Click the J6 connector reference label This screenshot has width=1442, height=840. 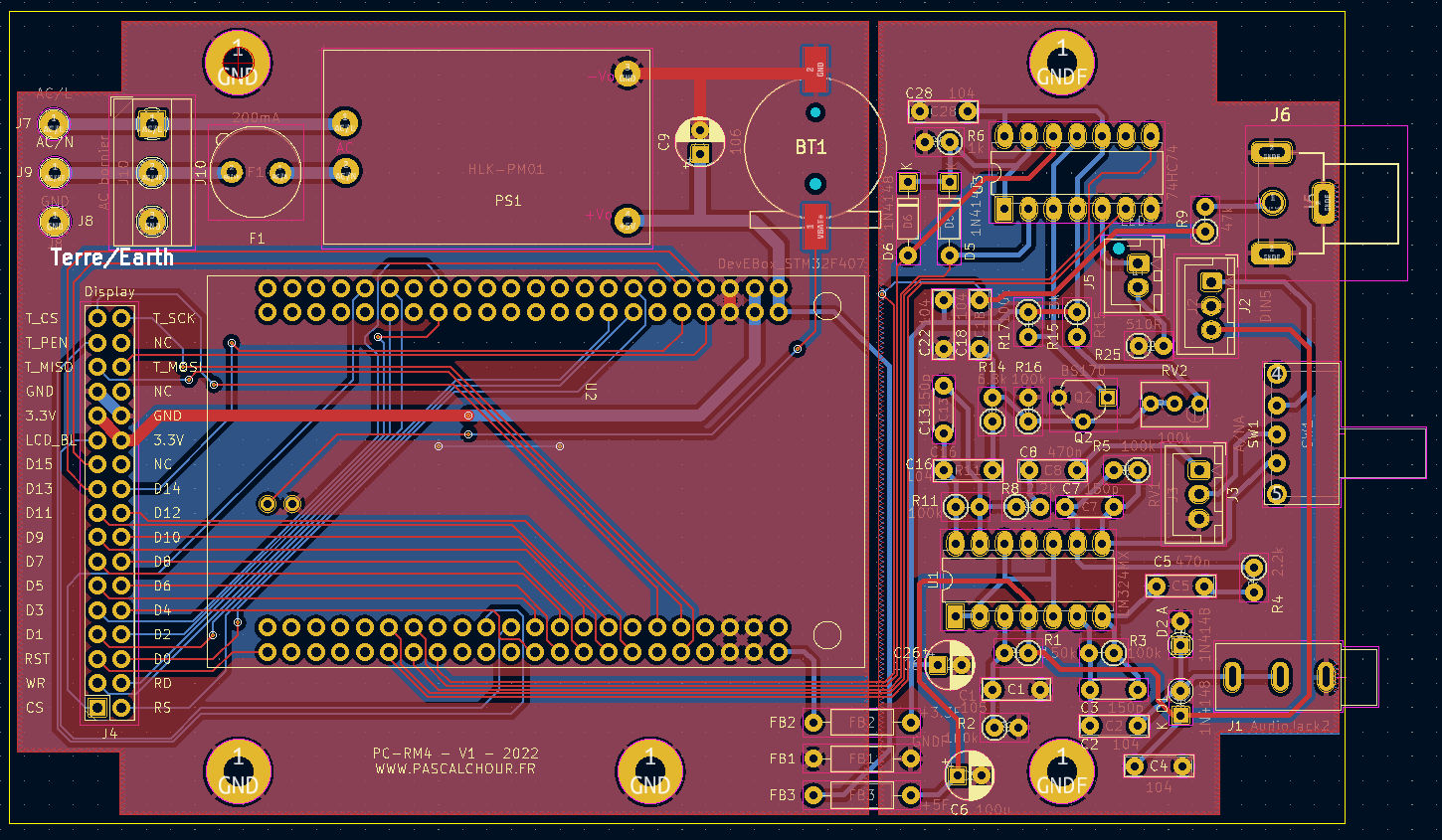[1280, 114]
